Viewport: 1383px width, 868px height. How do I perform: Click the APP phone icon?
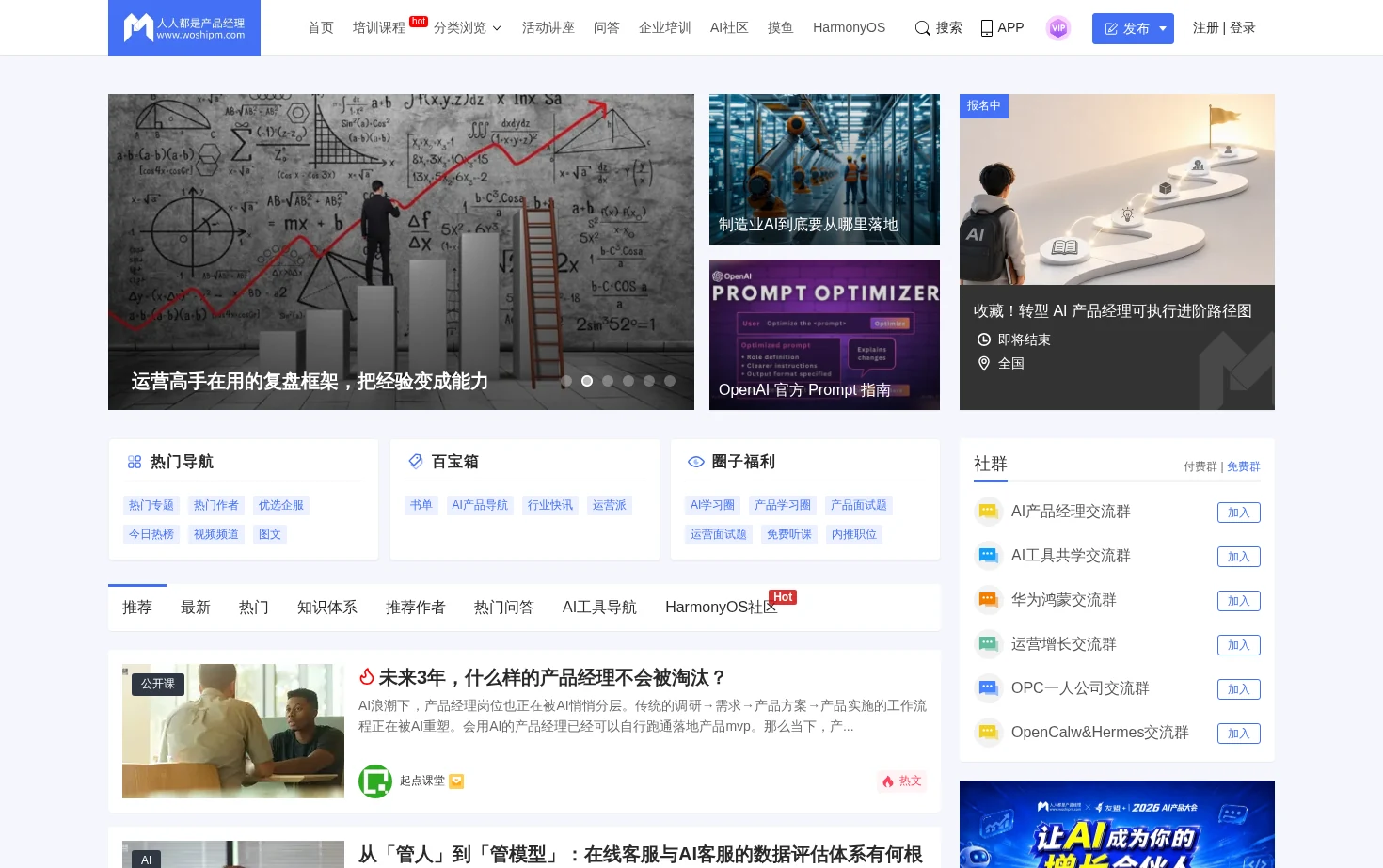point(987,28)
